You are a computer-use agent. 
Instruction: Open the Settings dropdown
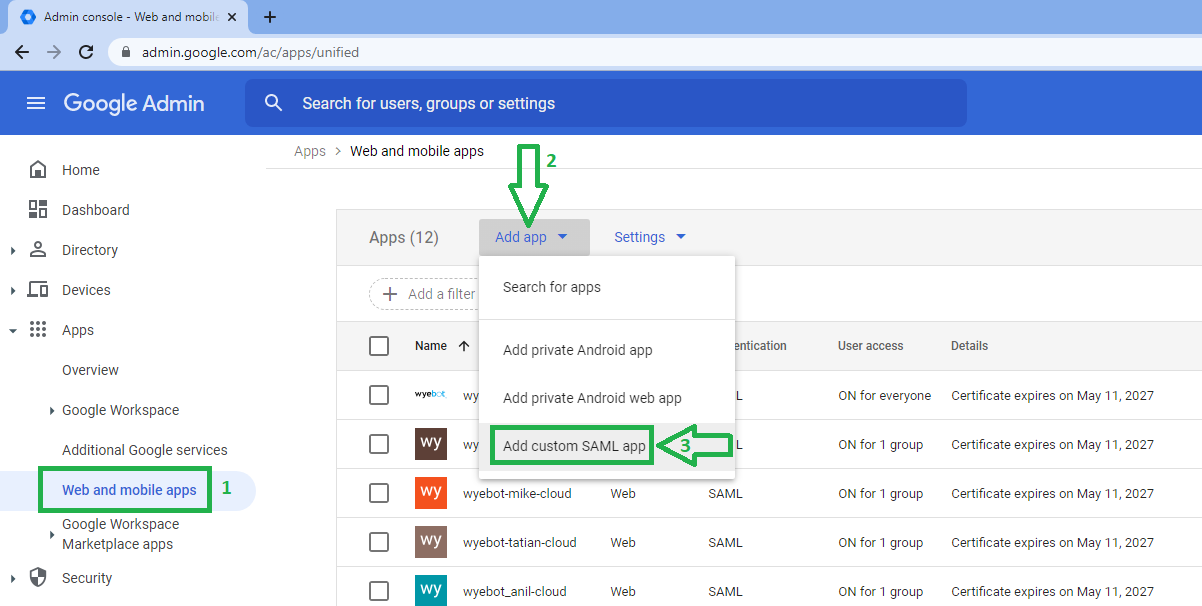650,237
